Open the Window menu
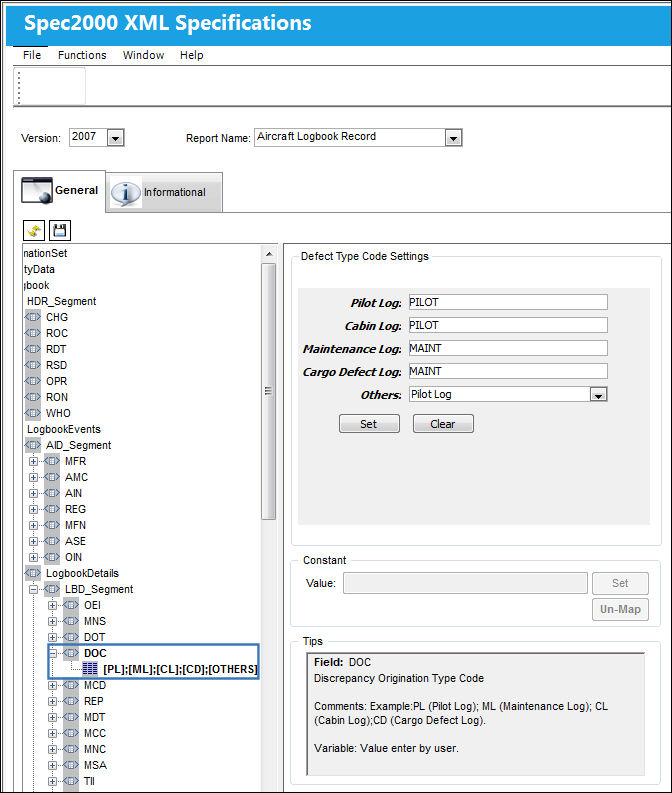Image resolution: width=672 pixels, height=793 pixels. (144, 55)
